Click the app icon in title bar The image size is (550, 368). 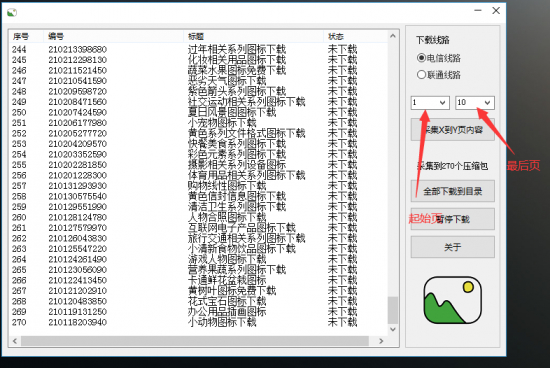coord(12,13)
